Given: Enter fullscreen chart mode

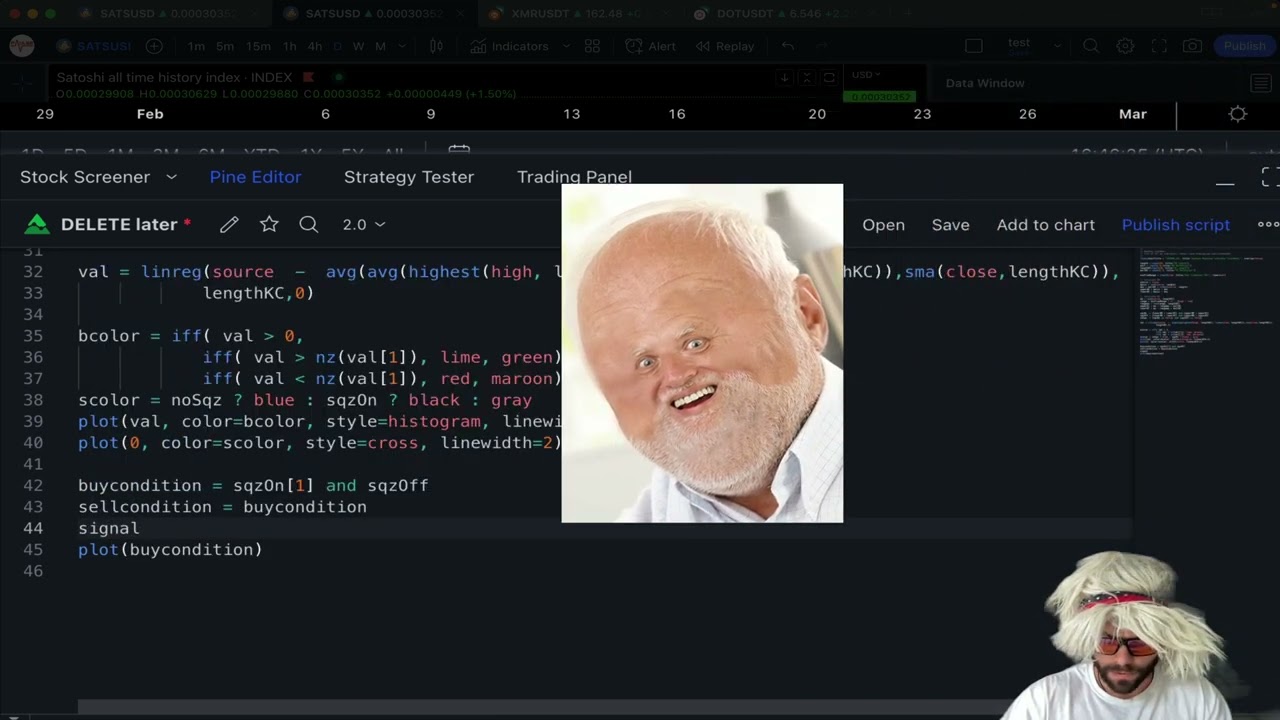Looking at the screenshot, I should (x=1159, y=46).
